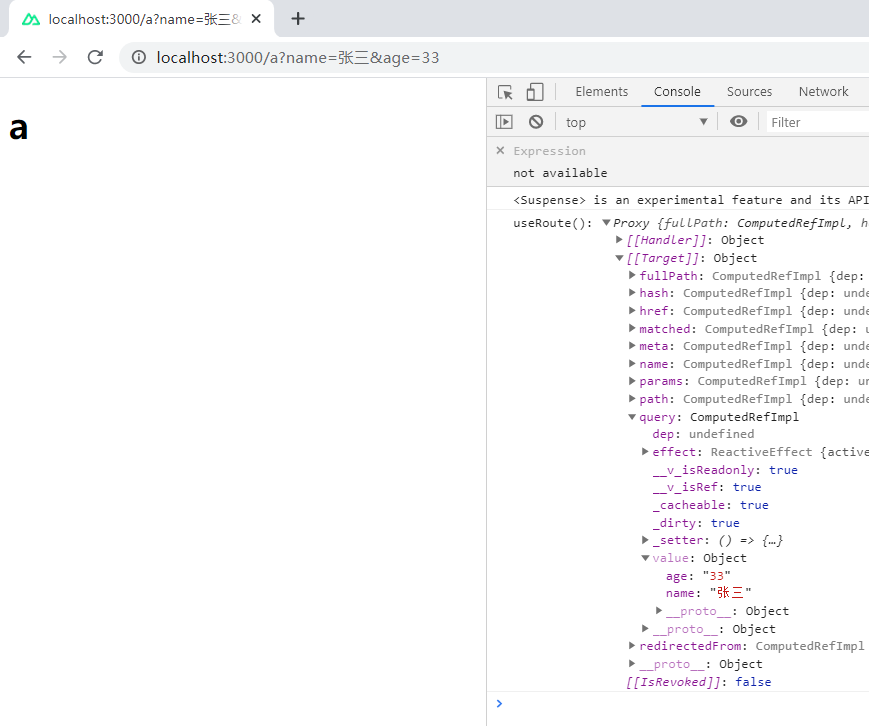Viewport: 869px width, 726px height.
Task: Switch to the Elements tab
Action: [601, 92]
